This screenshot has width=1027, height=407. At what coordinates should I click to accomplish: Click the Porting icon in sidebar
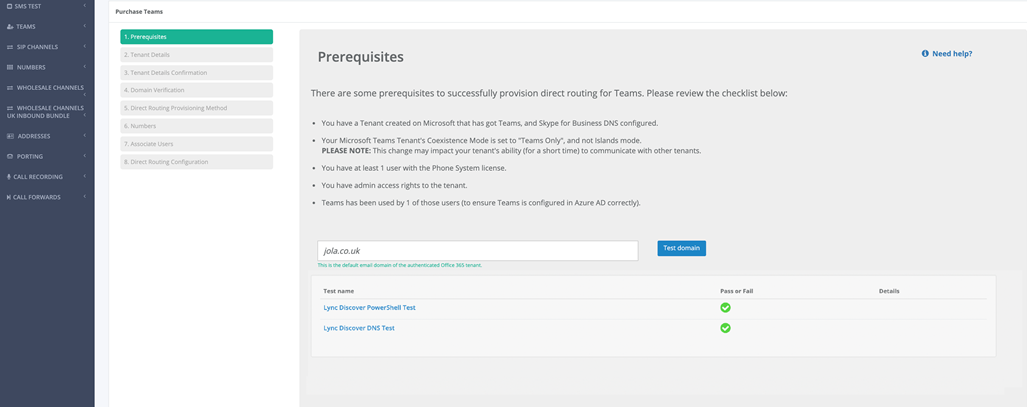coord(10,156)
